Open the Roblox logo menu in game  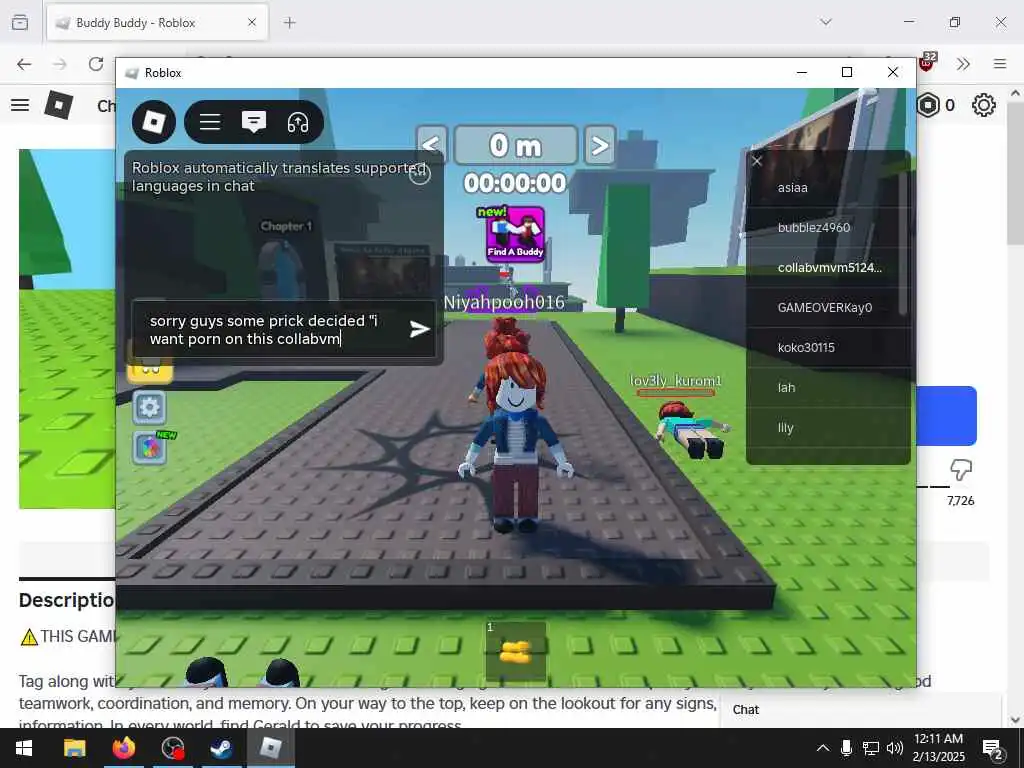click(x=154, y=121)
